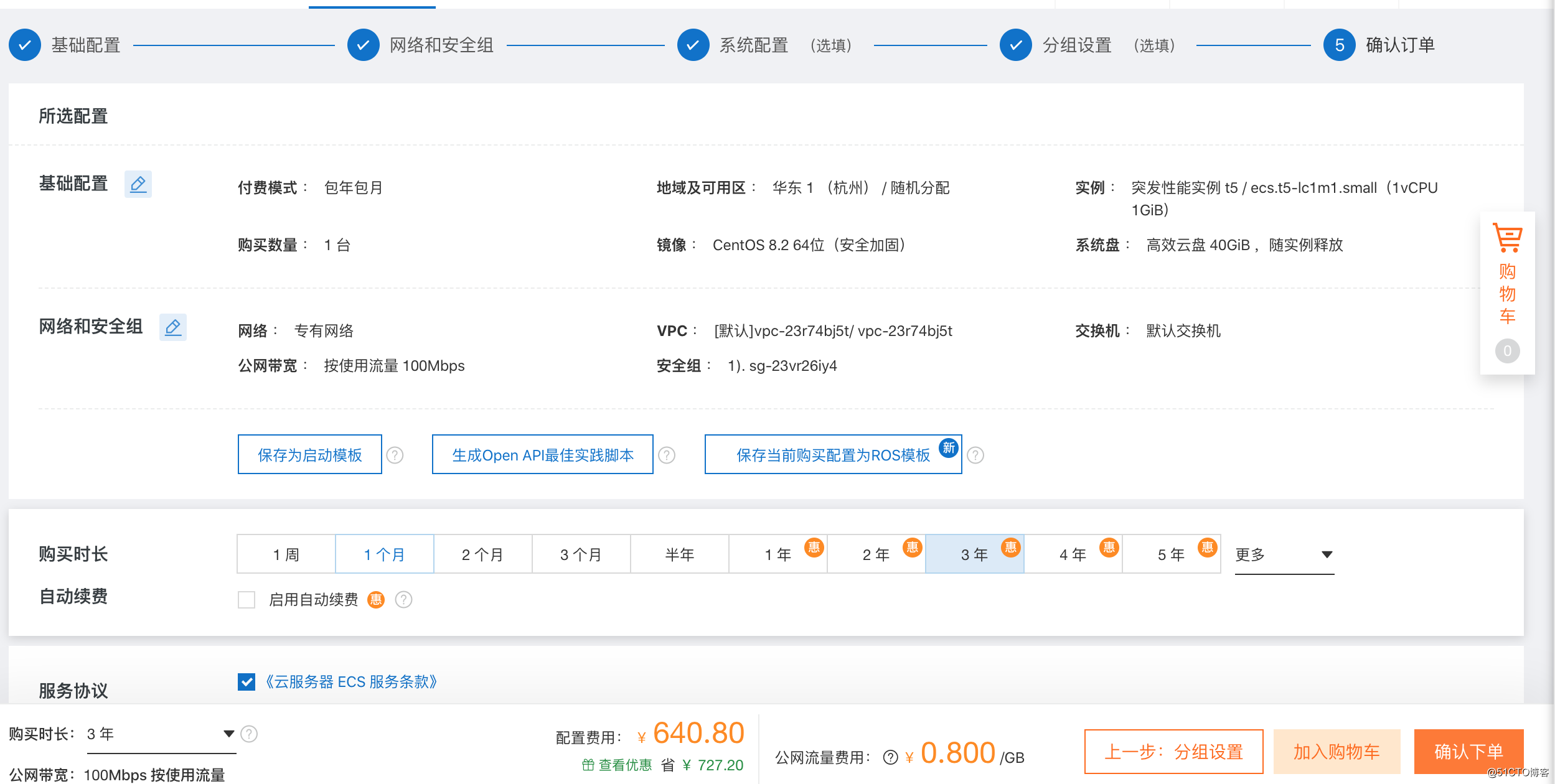Image resolution: width=1555 pixels, height=784 pixels.
Task: Click help icon next to bottom 购买时长 dropdown
Action: click(x=249, y=734)
